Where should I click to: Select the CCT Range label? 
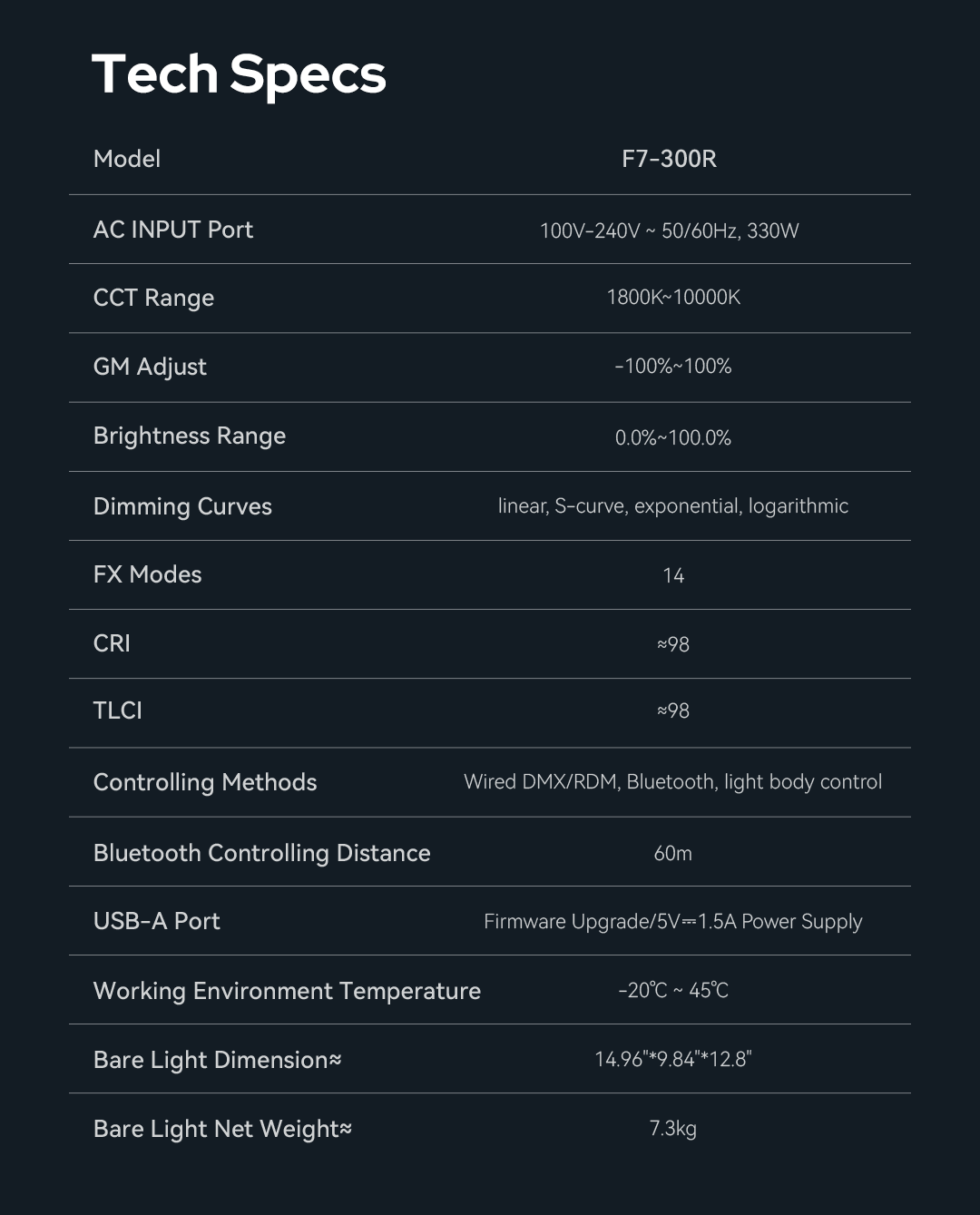[x=153, y=298]
